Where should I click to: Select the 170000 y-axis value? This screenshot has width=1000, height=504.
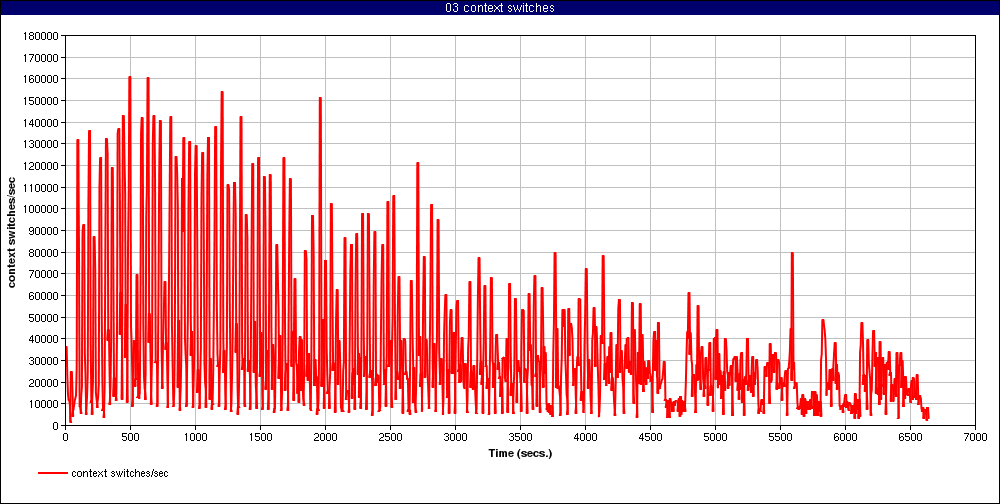click(40, 57)
